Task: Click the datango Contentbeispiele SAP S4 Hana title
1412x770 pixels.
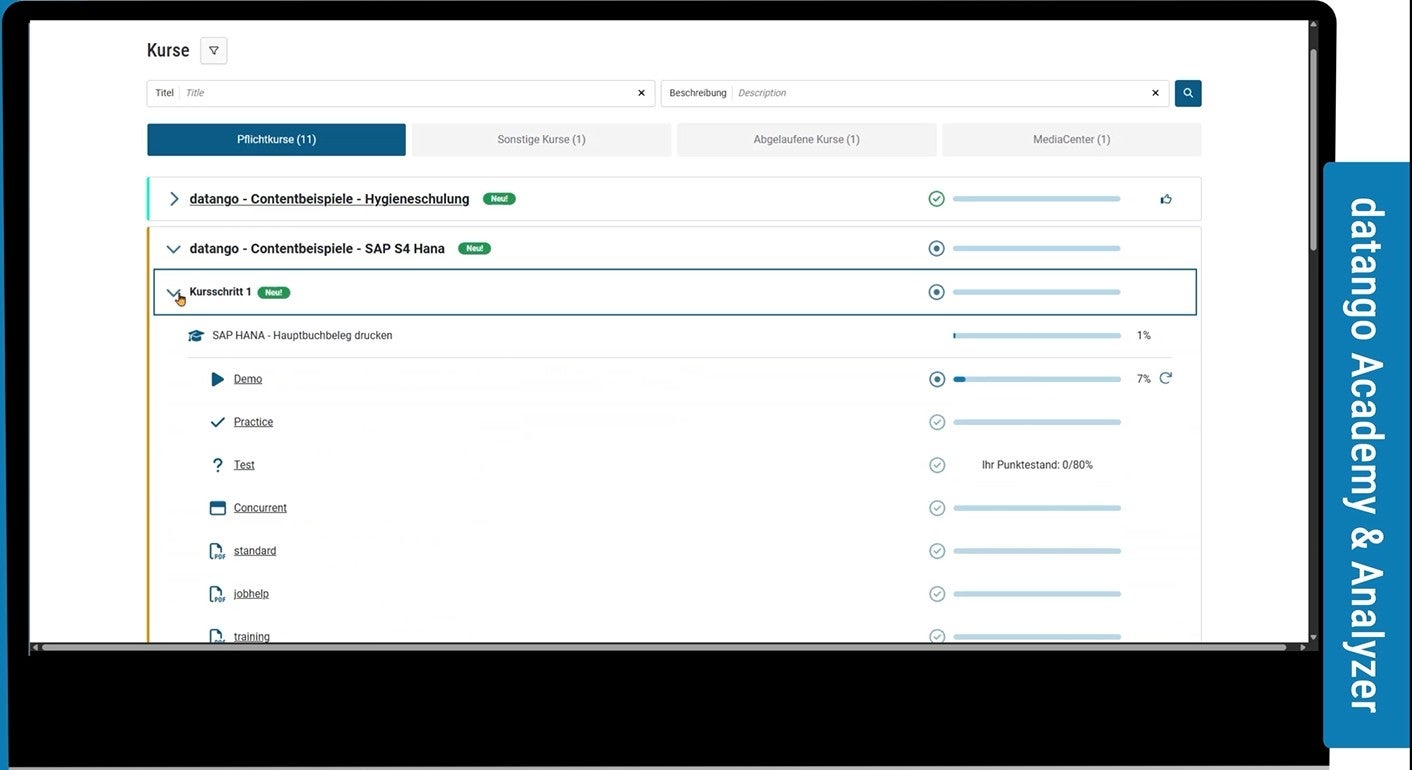Action: (x=317, y=248)
